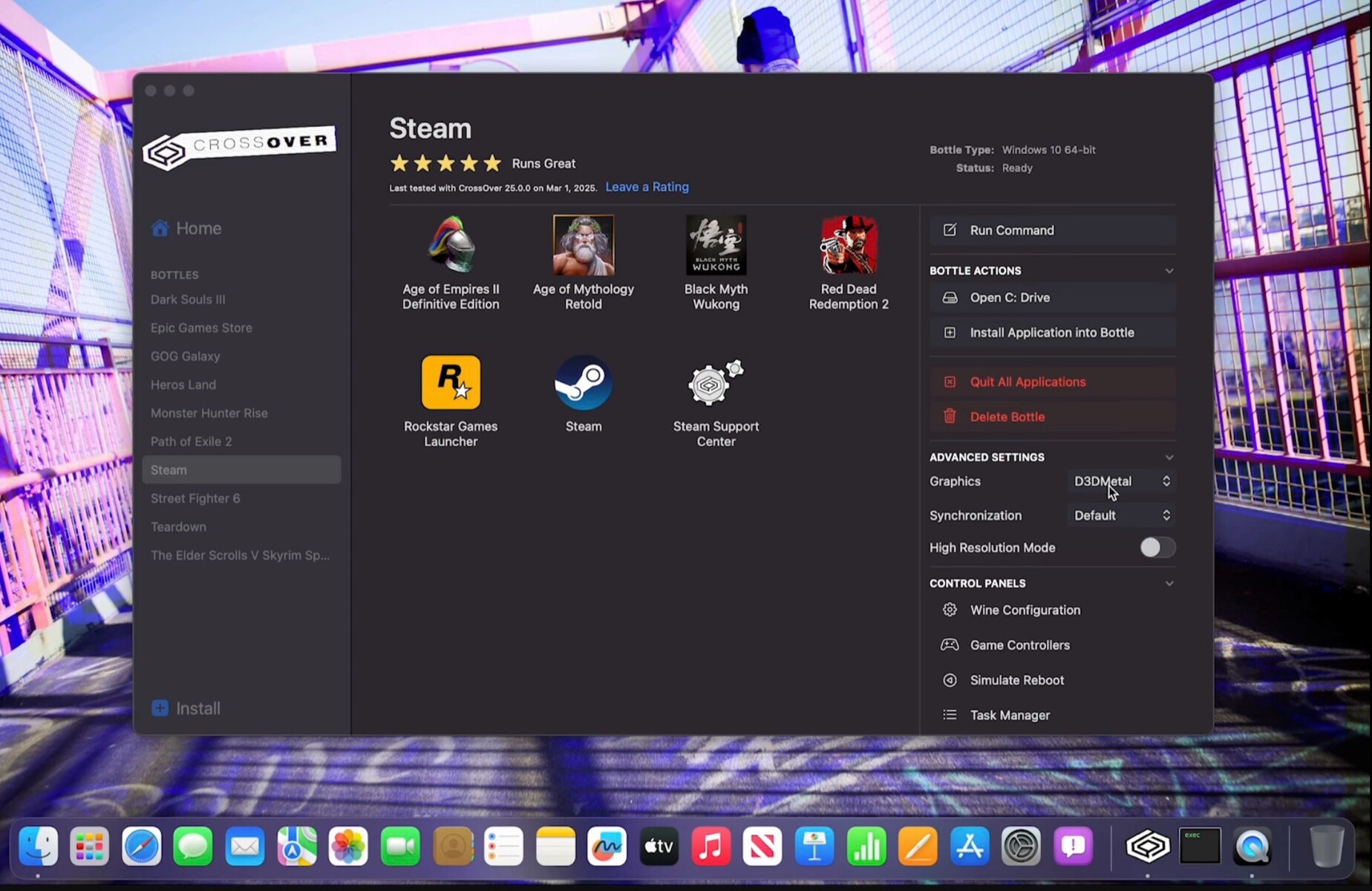Launch Age of Mythology Retold icon
1372x891 pixels.
coord(583,244)
